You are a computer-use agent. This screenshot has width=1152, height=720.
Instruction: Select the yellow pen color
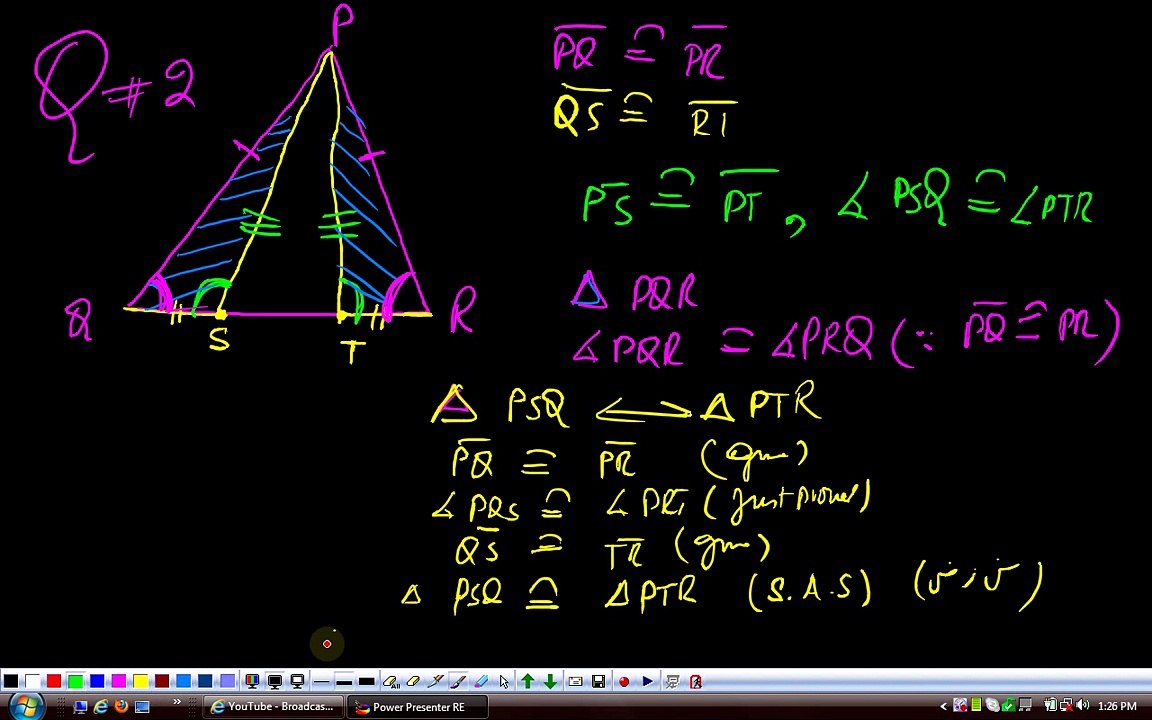click(x=140, y=681)
